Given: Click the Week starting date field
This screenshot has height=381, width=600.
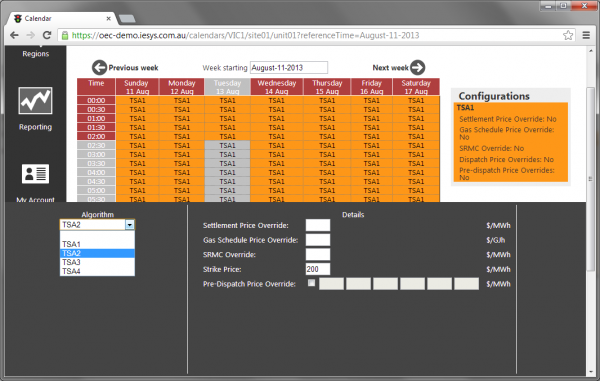Looking at the screenshot, I should coord(289,68).
